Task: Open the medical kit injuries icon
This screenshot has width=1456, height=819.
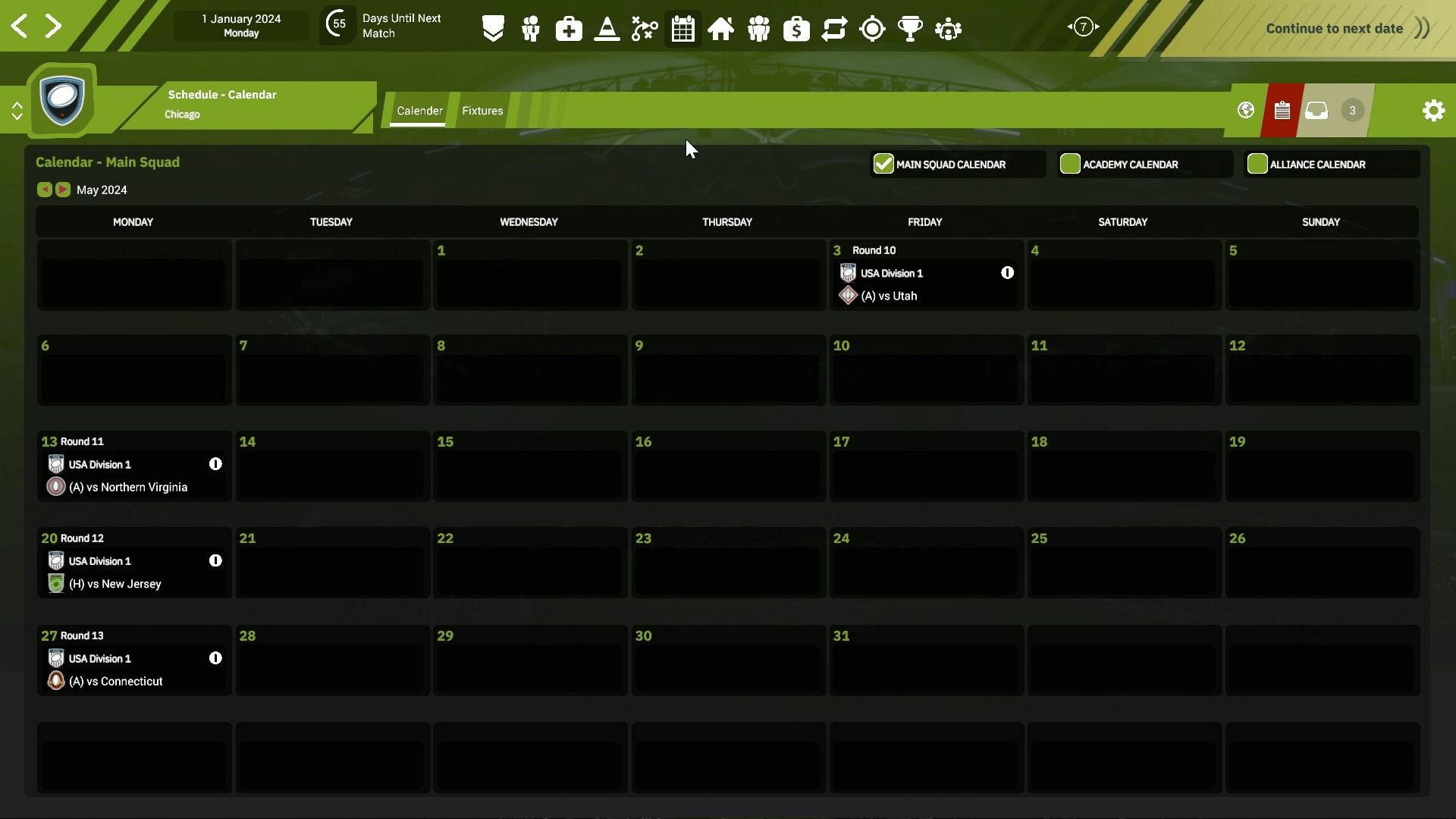Action: (x=569, y=29)
